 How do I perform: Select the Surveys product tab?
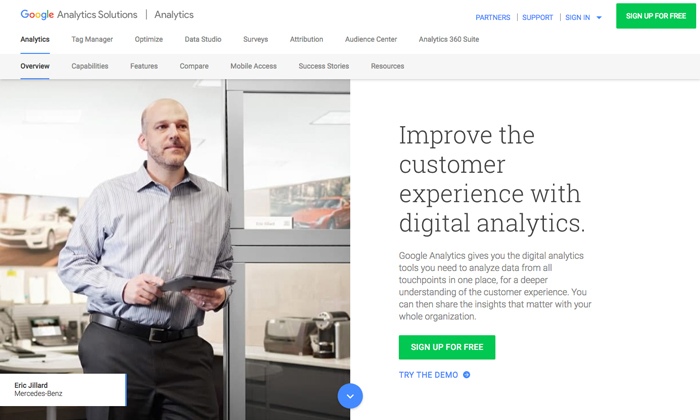coord(255,39)
